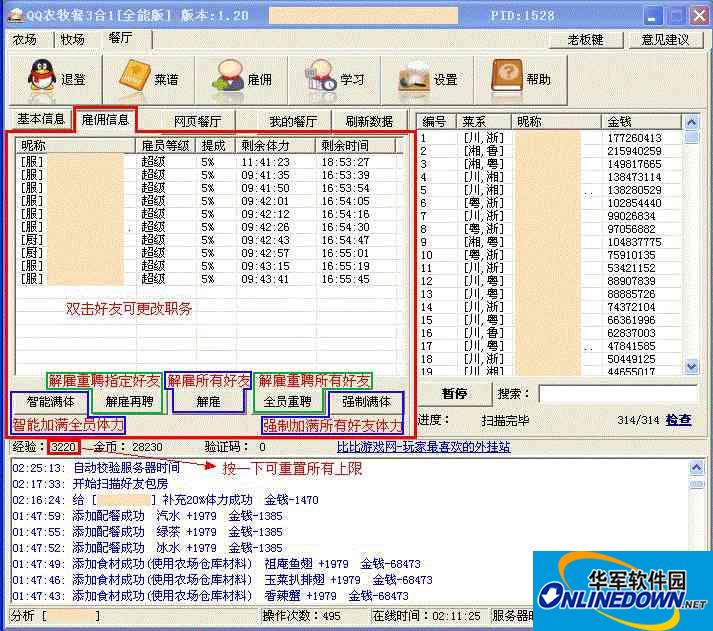Viewport: 713px width, 631px height.
Task: Click friend list scrollbar down arrow
Action: coord(692,366)
